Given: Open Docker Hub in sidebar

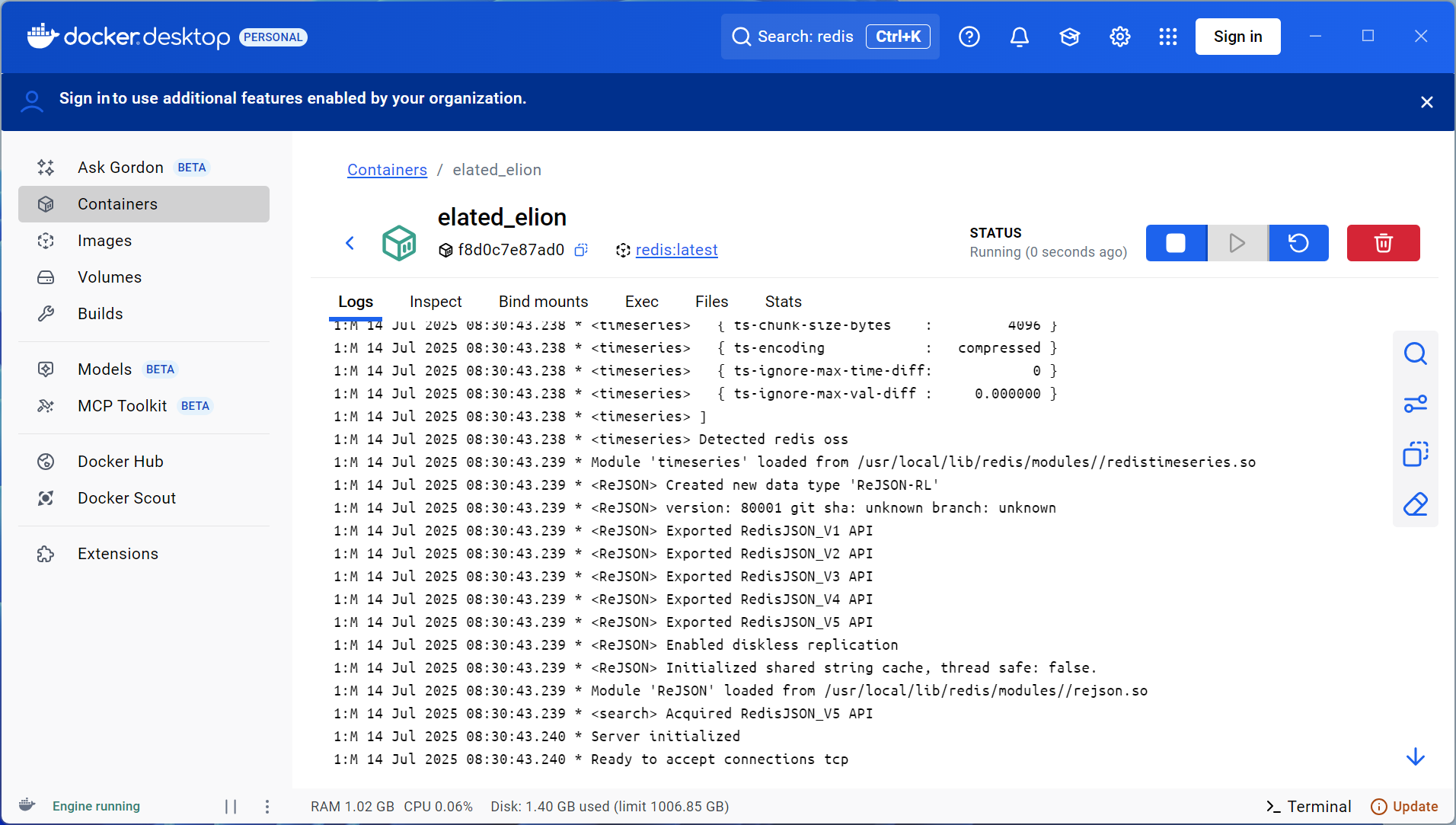Looking at the screenshot, I should [144, 462].
